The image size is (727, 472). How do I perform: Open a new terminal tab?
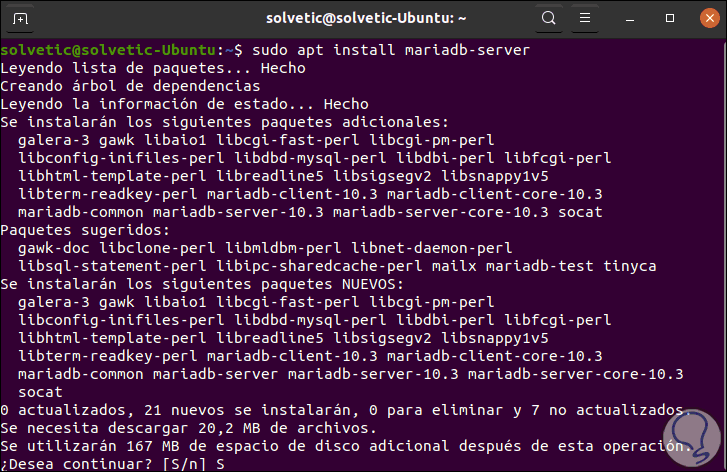(20, 19)
